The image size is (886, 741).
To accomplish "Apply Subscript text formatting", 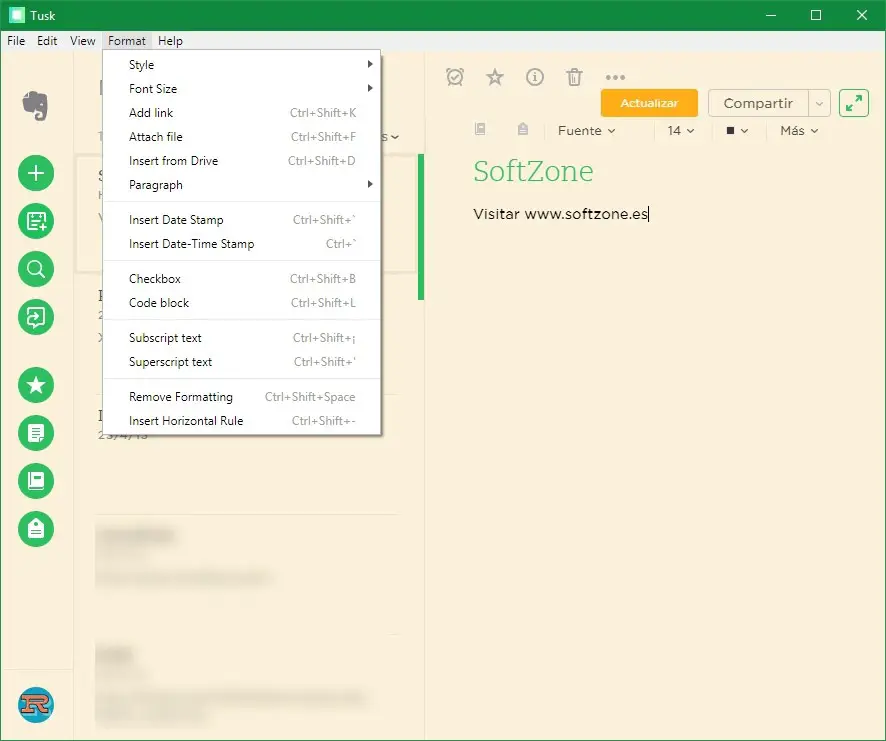I will 242,337.
